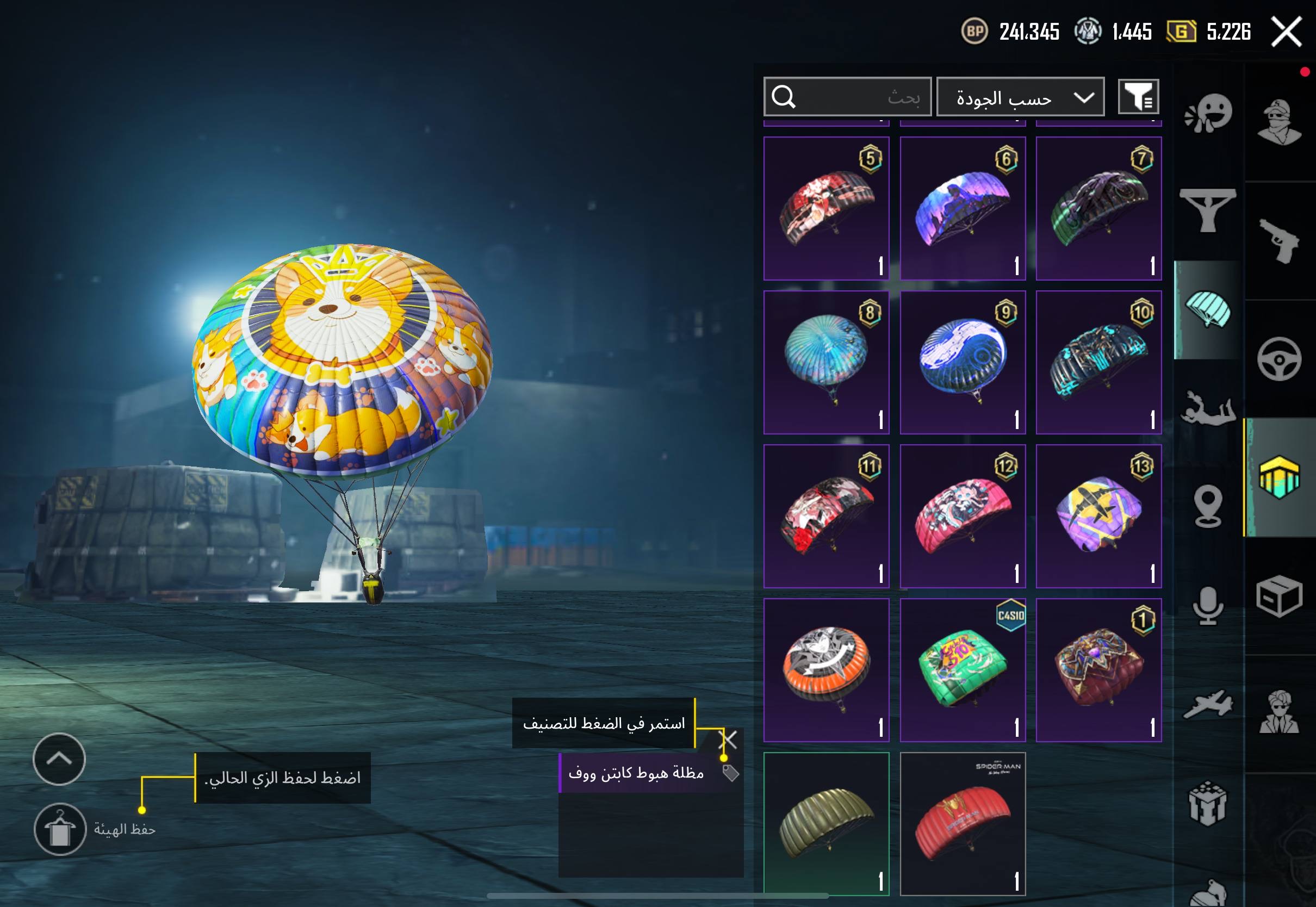Dismiss the sorting tooltip with X
1316x907 pixels.
(728, 740)
